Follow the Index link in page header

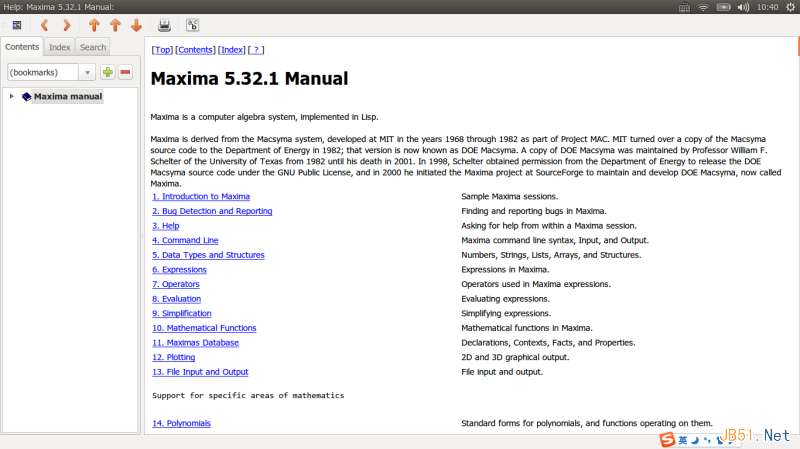coord(232,49)
